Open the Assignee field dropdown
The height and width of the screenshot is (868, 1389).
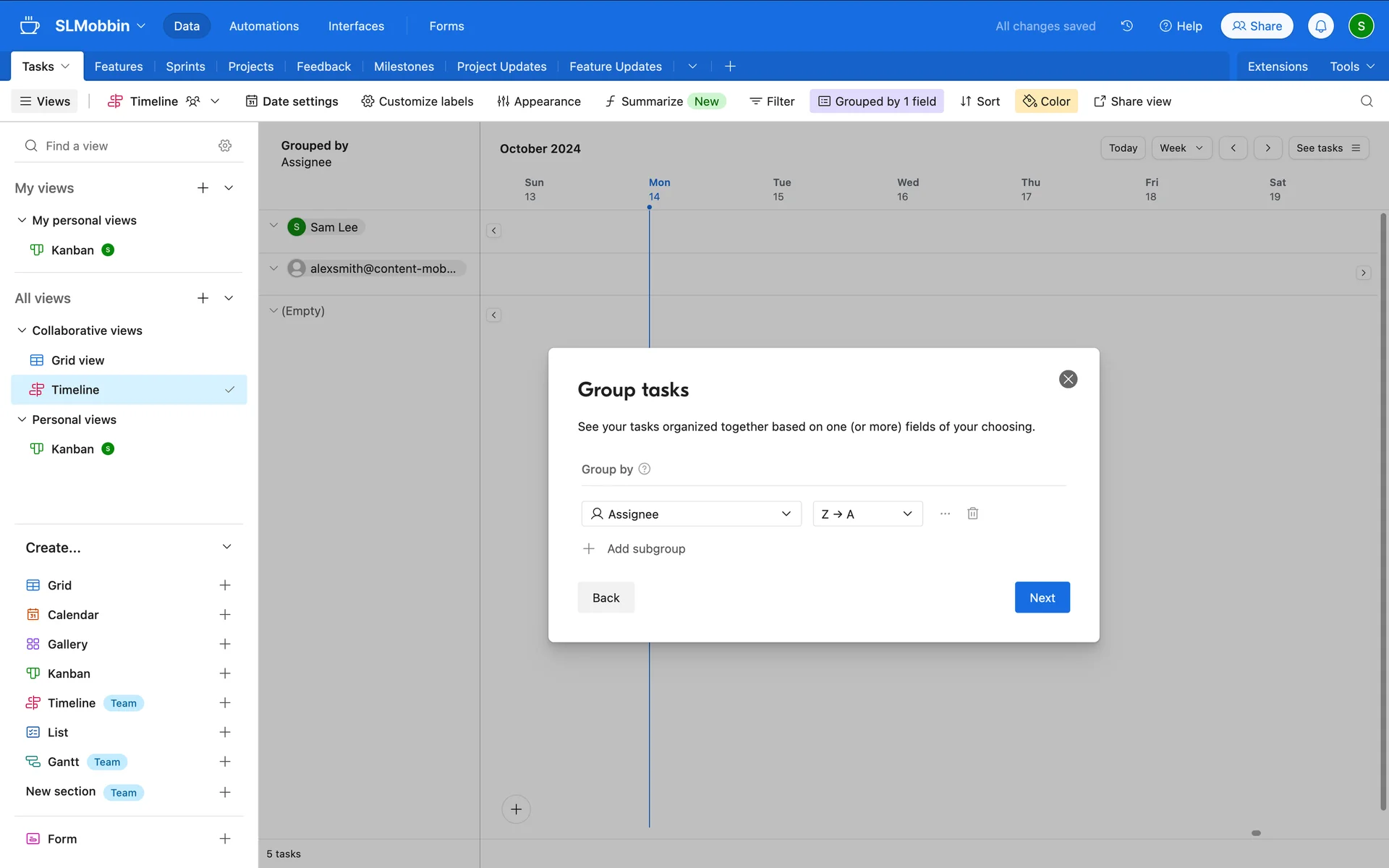pyautogui.click(x=691, y=514)
